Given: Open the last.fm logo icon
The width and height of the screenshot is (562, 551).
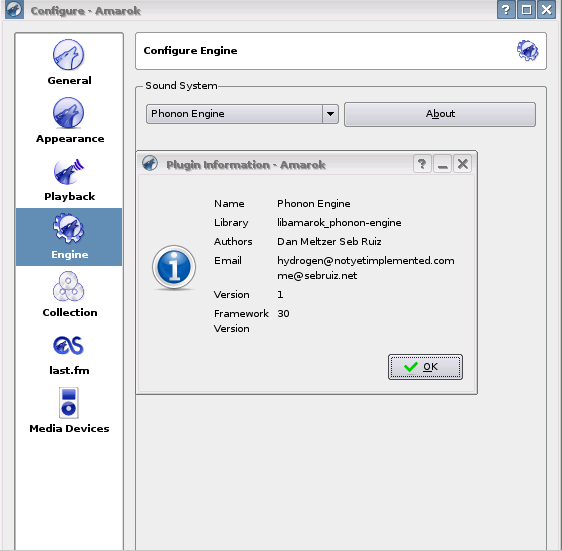Looking at the screenshot, I should 68,345.
